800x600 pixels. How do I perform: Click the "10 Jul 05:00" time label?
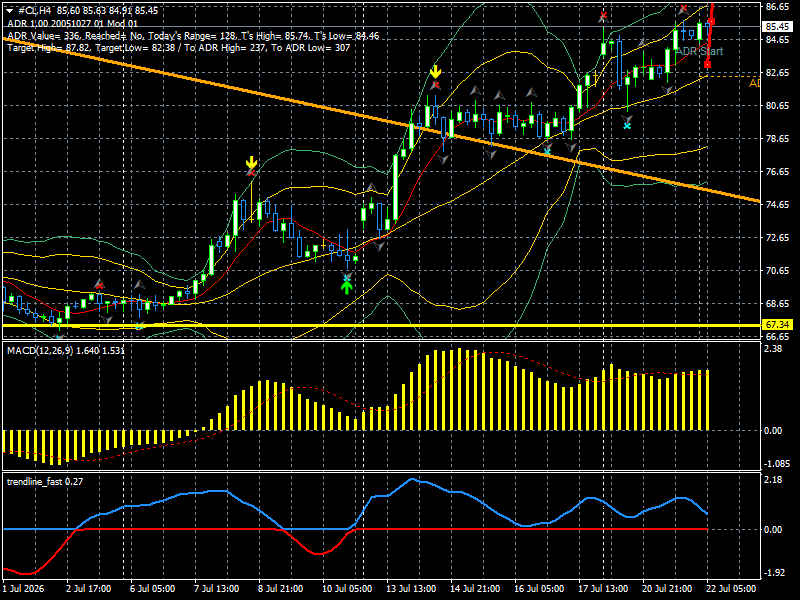click(347, 589)
